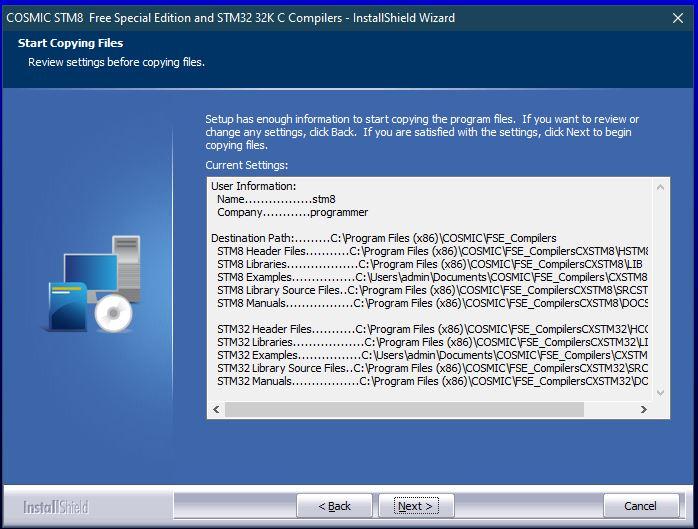The width and height of the screenshot is (698, 529).
Task: Click the 'STM8 Examples' line
Action: tap(432, 277)
